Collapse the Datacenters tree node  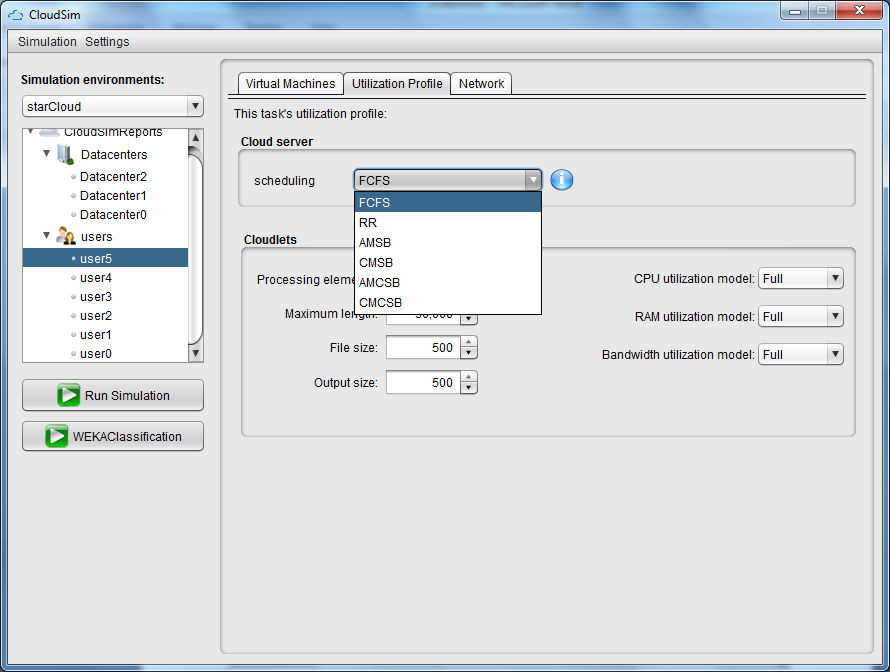coord(47,153)
